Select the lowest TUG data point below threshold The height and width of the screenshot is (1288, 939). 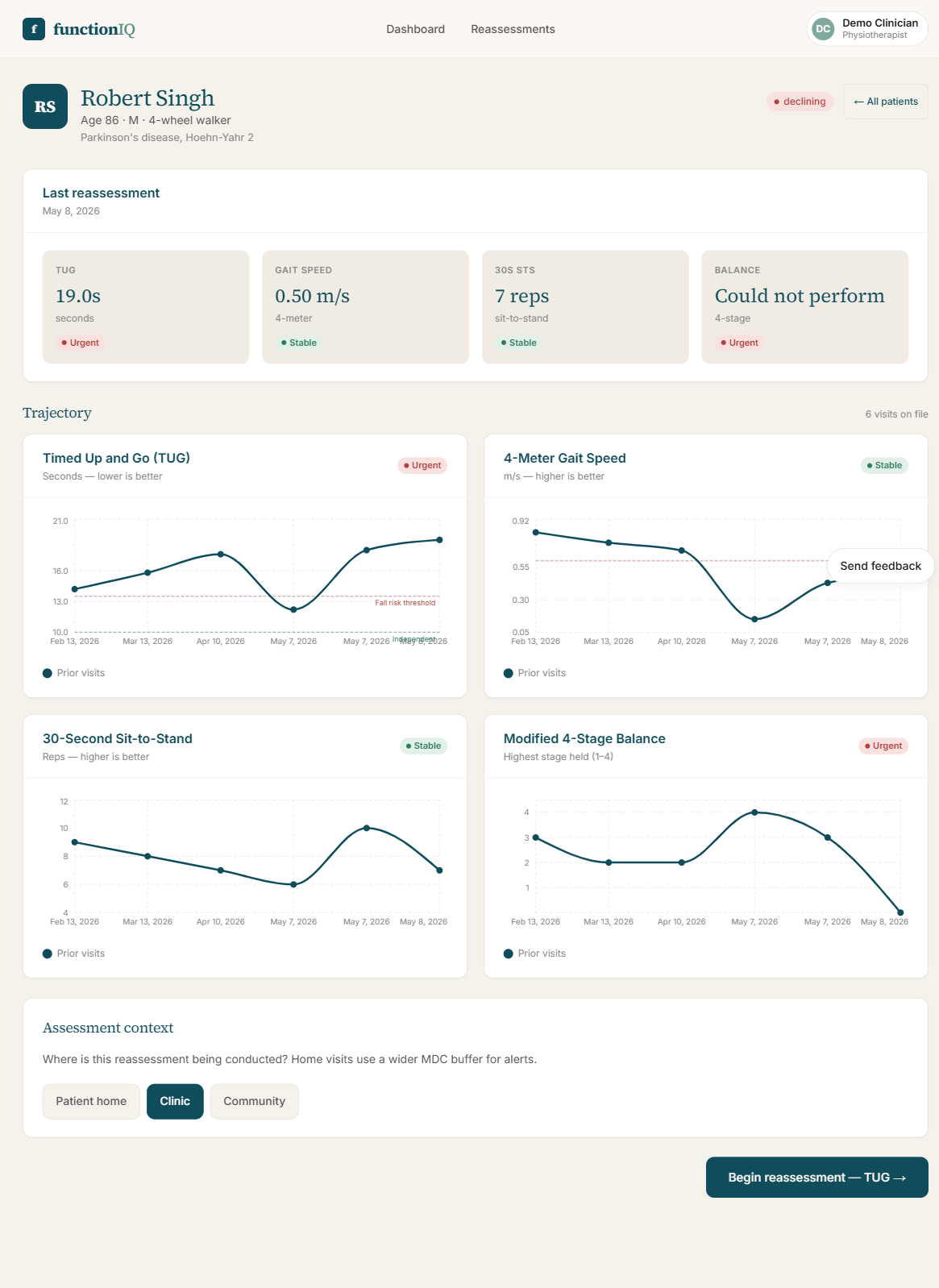coord(293,609)
